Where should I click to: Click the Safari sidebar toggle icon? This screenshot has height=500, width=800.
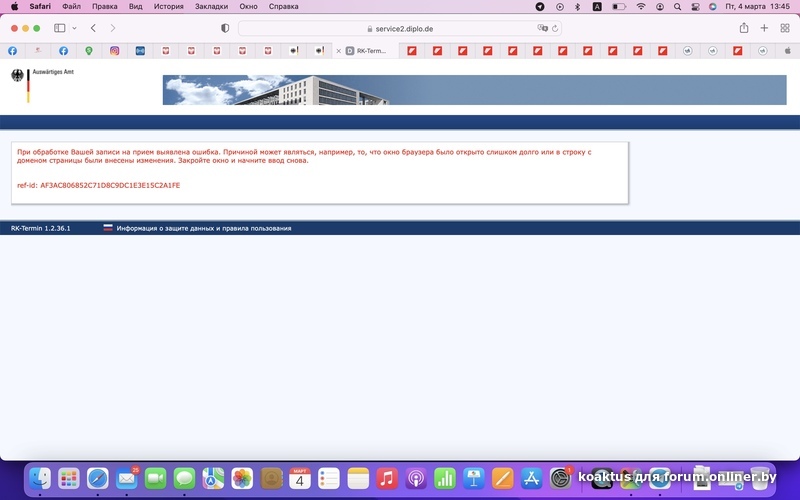coord(59,28)
